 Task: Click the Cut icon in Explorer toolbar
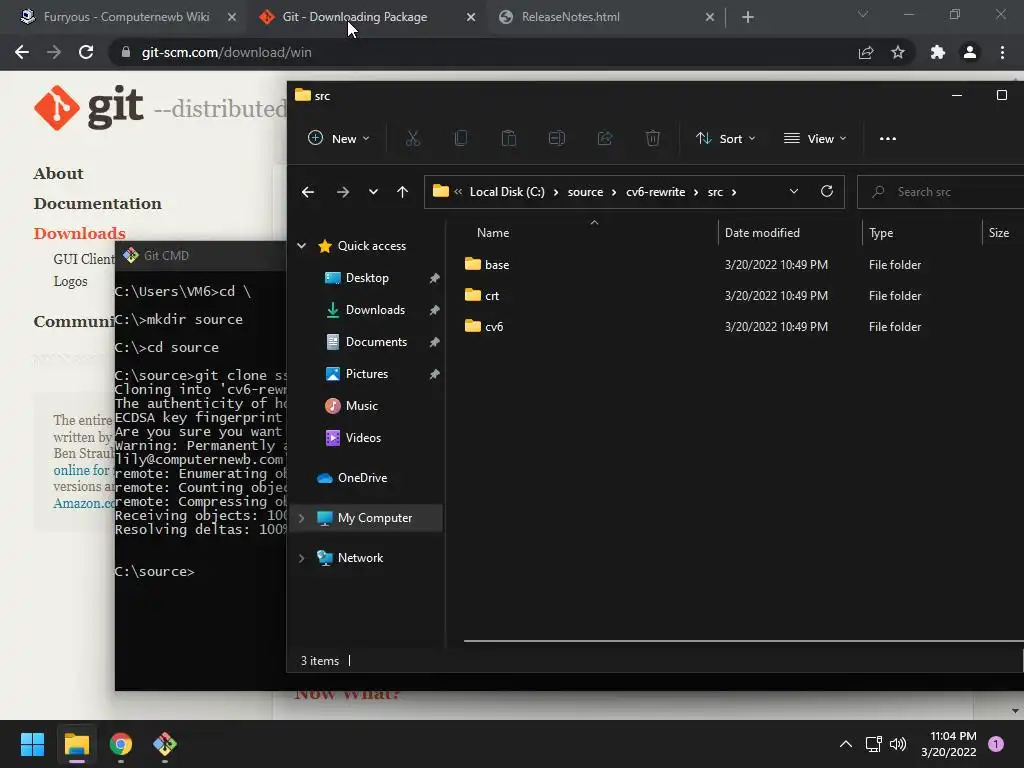(413, 138)
